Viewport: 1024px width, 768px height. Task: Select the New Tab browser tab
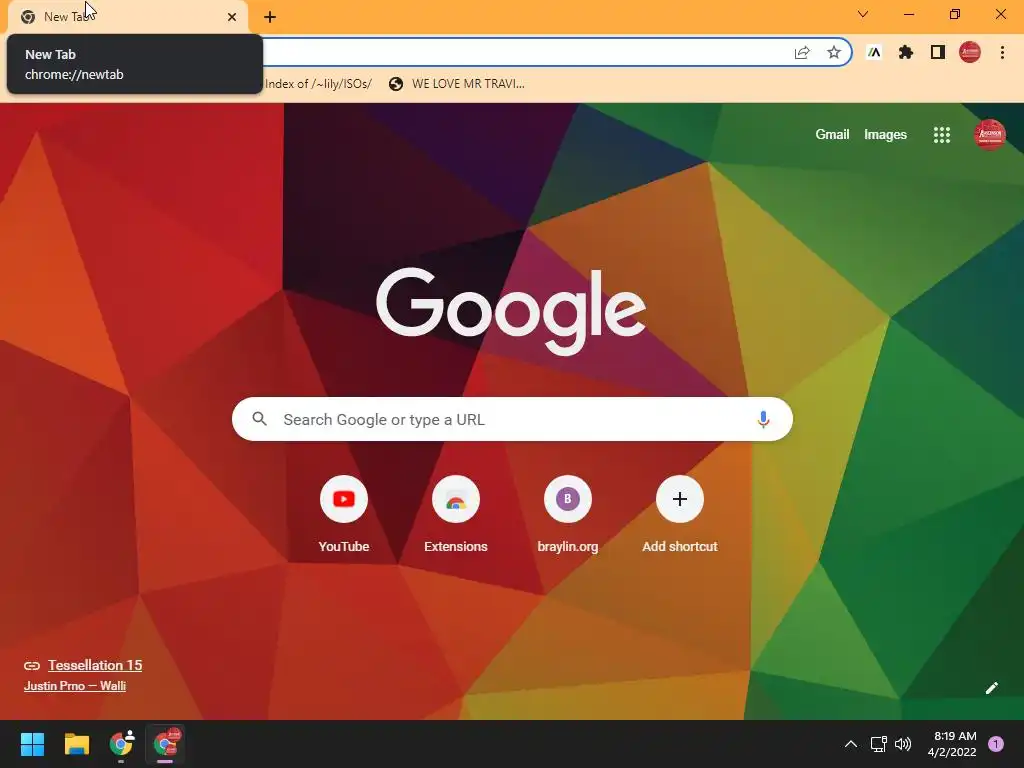coord(128,17)
